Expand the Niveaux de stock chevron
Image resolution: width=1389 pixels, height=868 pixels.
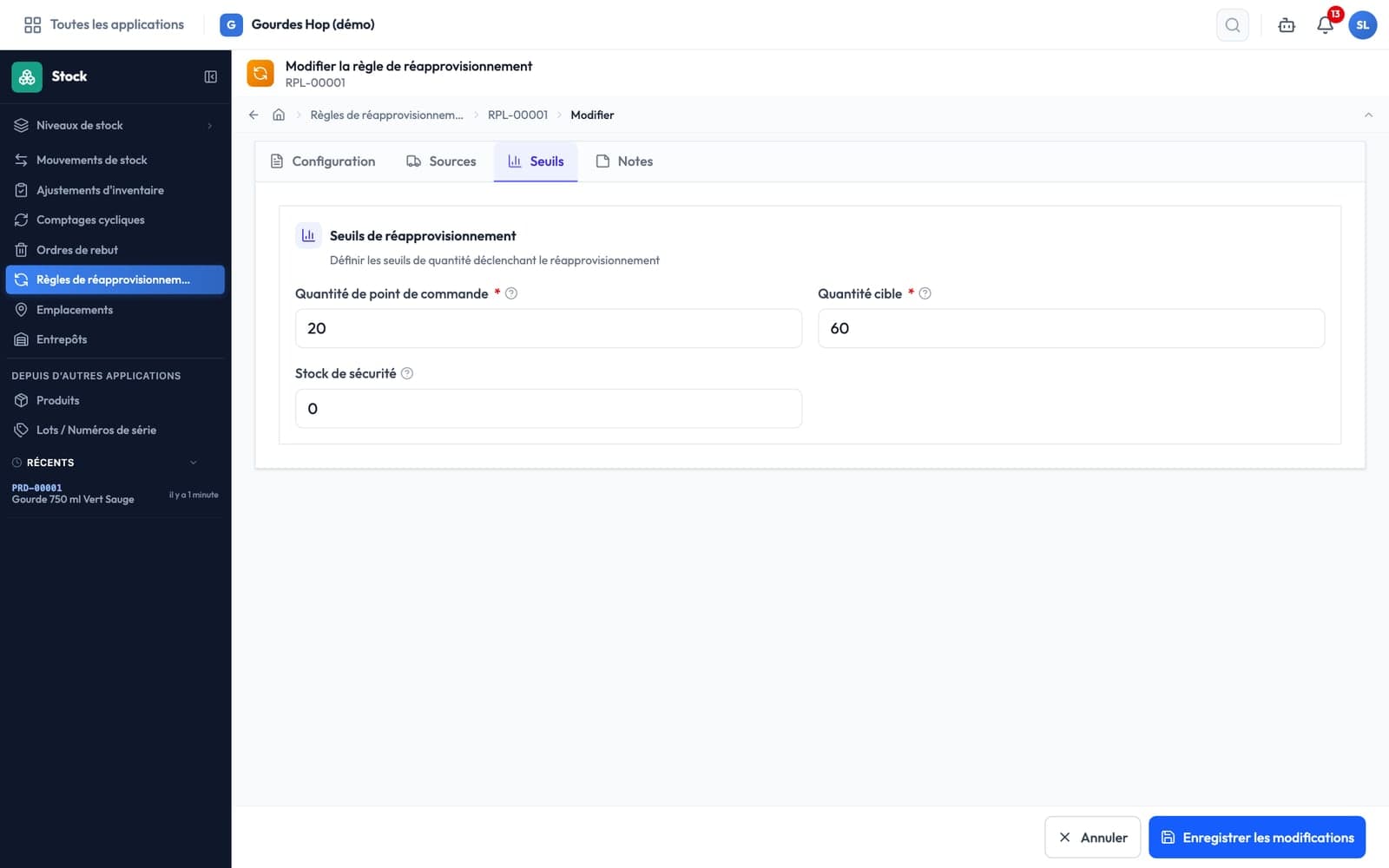click(x=209, y=126)
